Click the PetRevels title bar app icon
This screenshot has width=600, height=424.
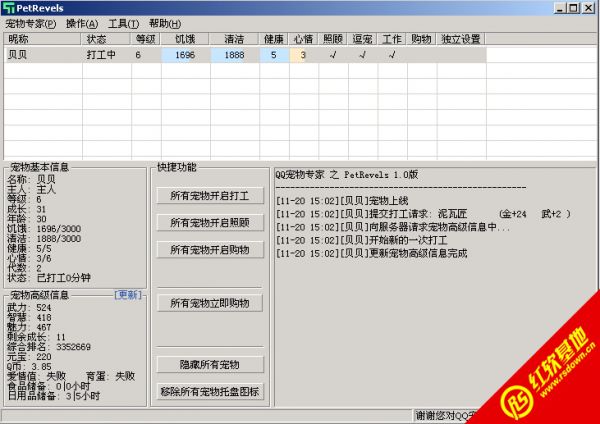[8, 8]
